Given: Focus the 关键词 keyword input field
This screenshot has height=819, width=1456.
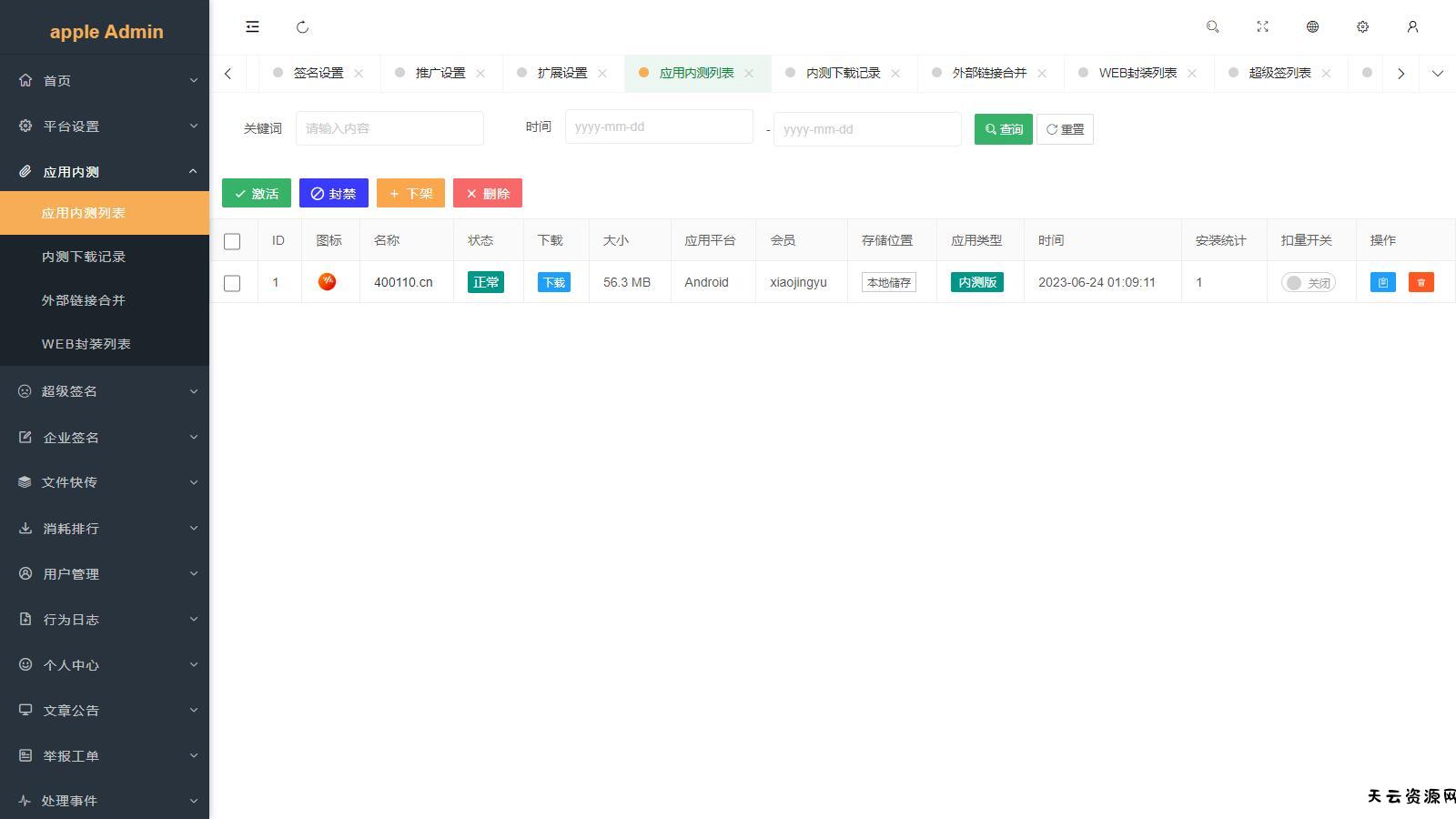Looking at the screenshot, I should [389, 128].
